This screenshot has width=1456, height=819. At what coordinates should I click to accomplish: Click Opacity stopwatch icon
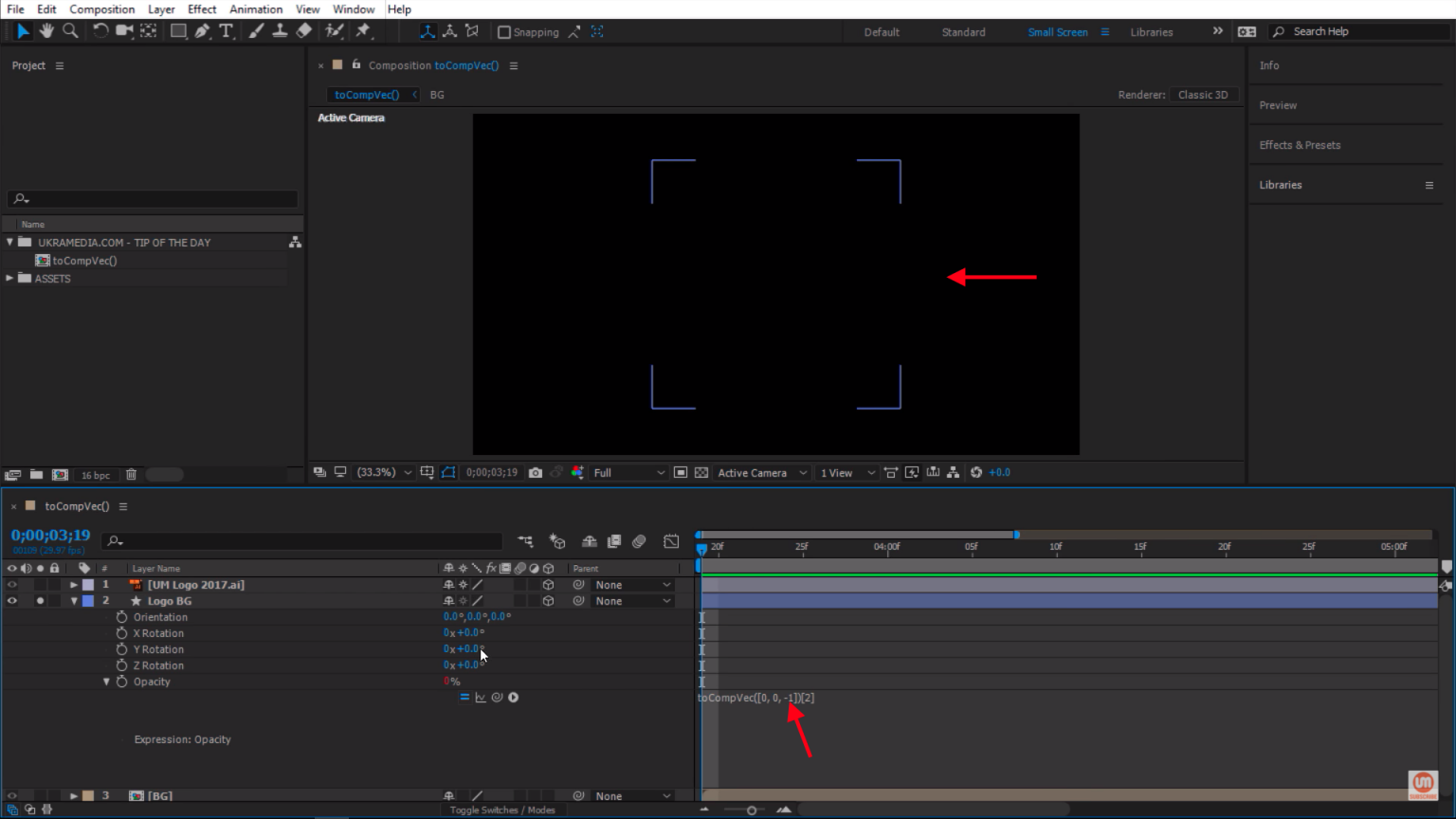[x=121, y=682]
